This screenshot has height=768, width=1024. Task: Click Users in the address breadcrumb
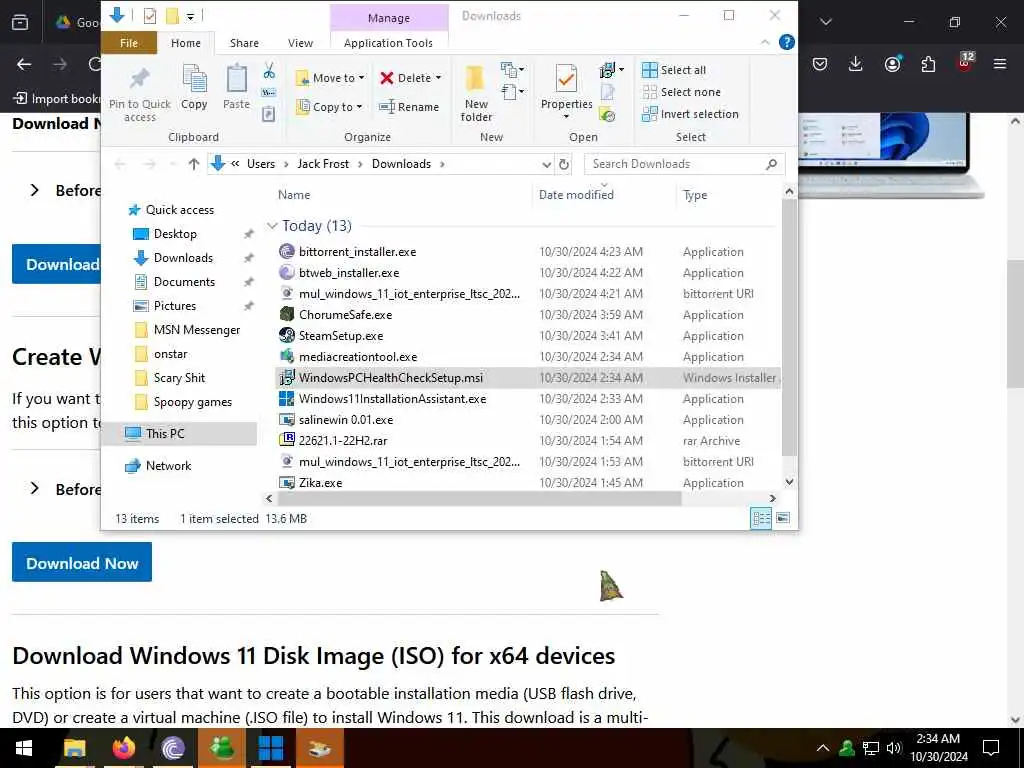(261, 164)
